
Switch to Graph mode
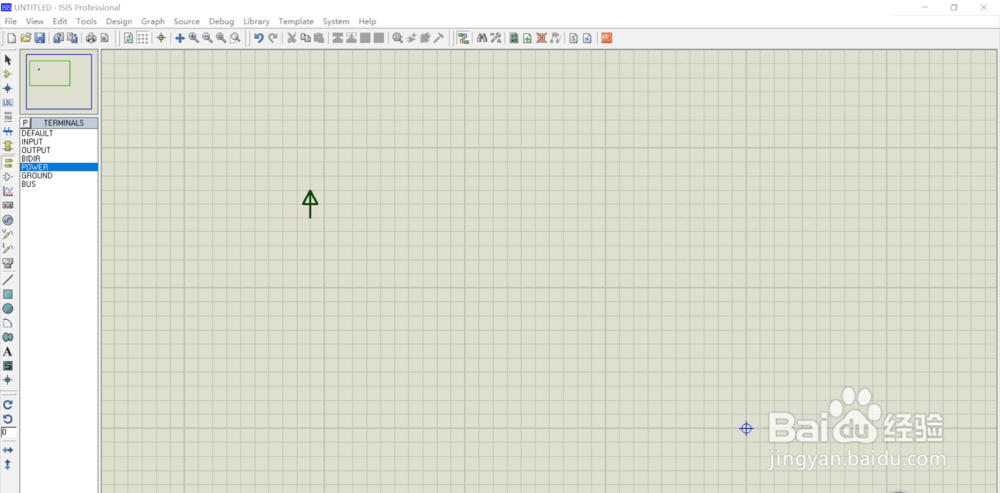[8, 191]
